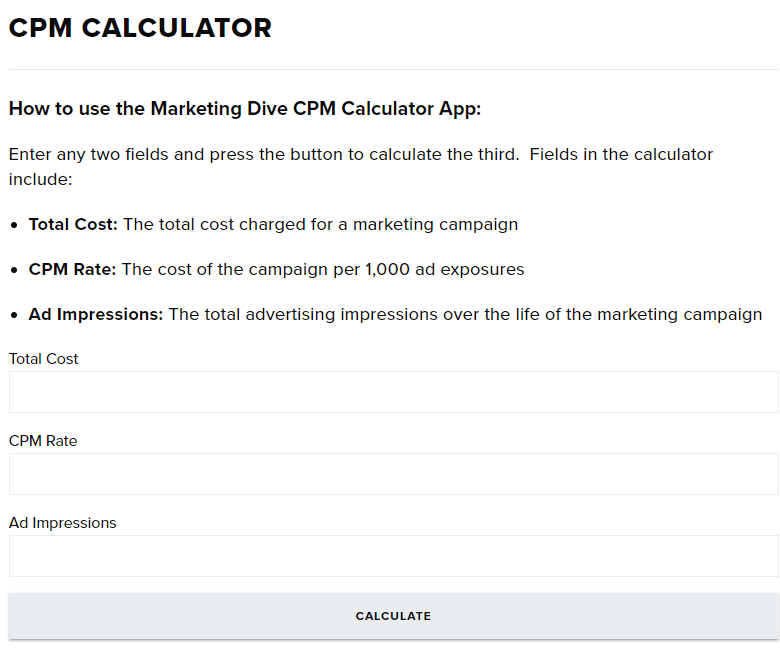Image resolution: width=780 pixels, height=660 pixels.
Task: Click the bold 'Ad Impressions:' bullet term
Action: [96, 314]
